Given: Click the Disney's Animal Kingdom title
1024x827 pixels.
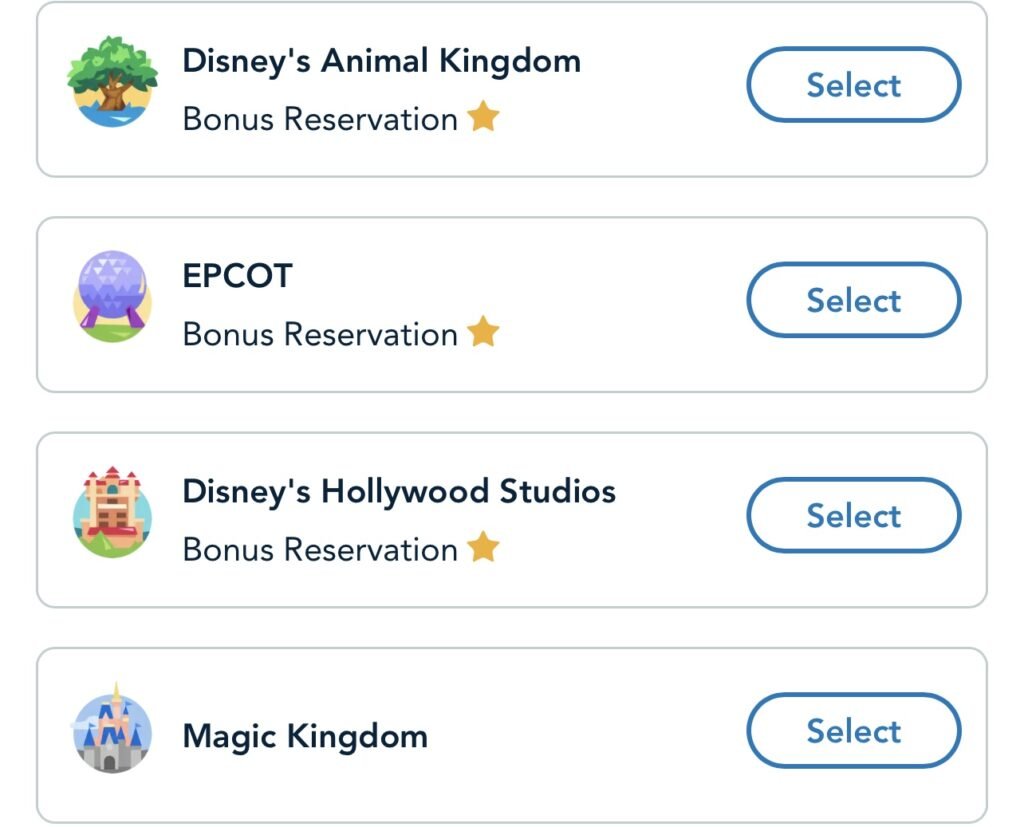Looking at the screenshot, I should point(381,61).
